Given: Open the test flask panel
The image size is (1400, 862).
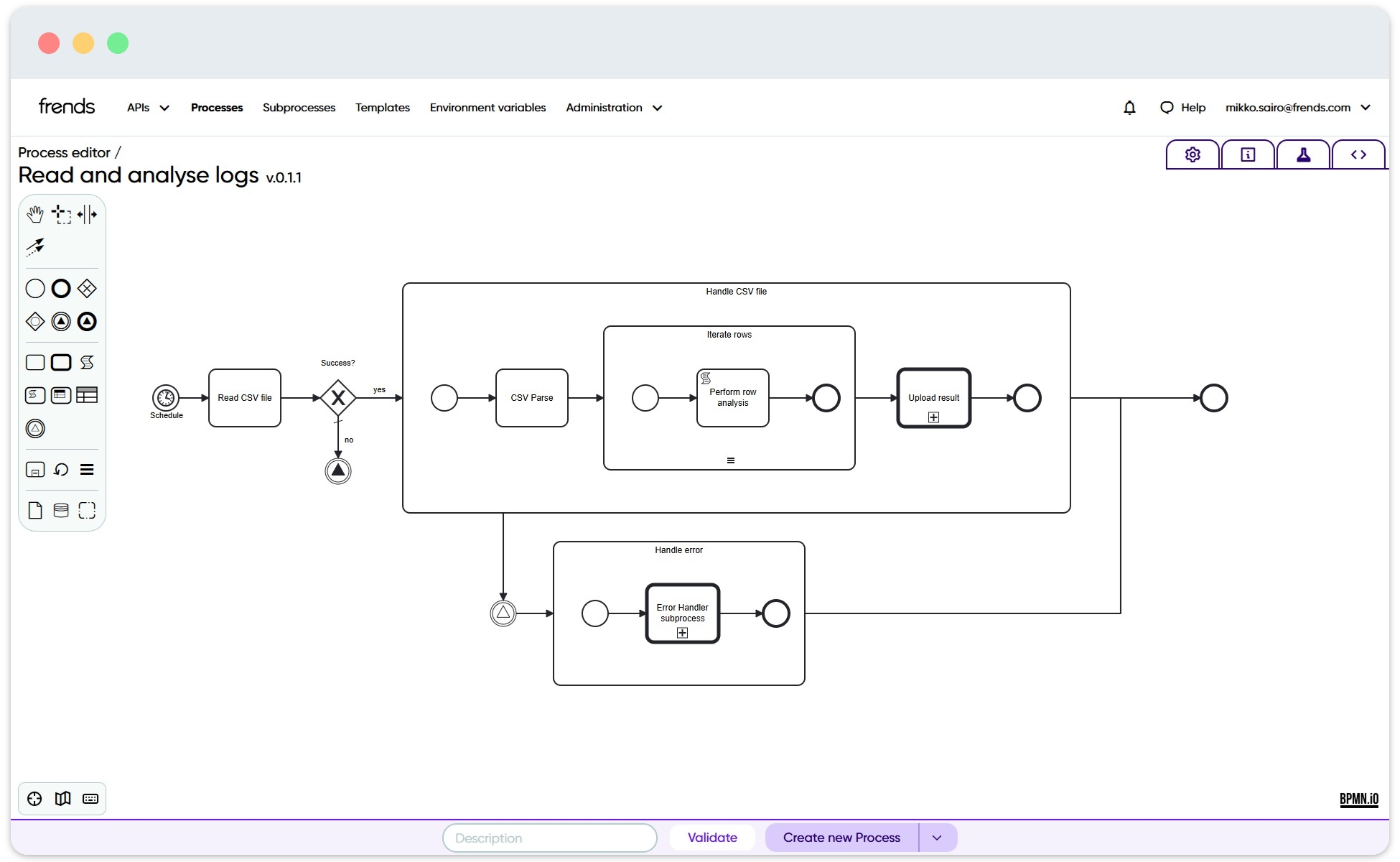Looking at the screenshot, I should coord(1303,154).
